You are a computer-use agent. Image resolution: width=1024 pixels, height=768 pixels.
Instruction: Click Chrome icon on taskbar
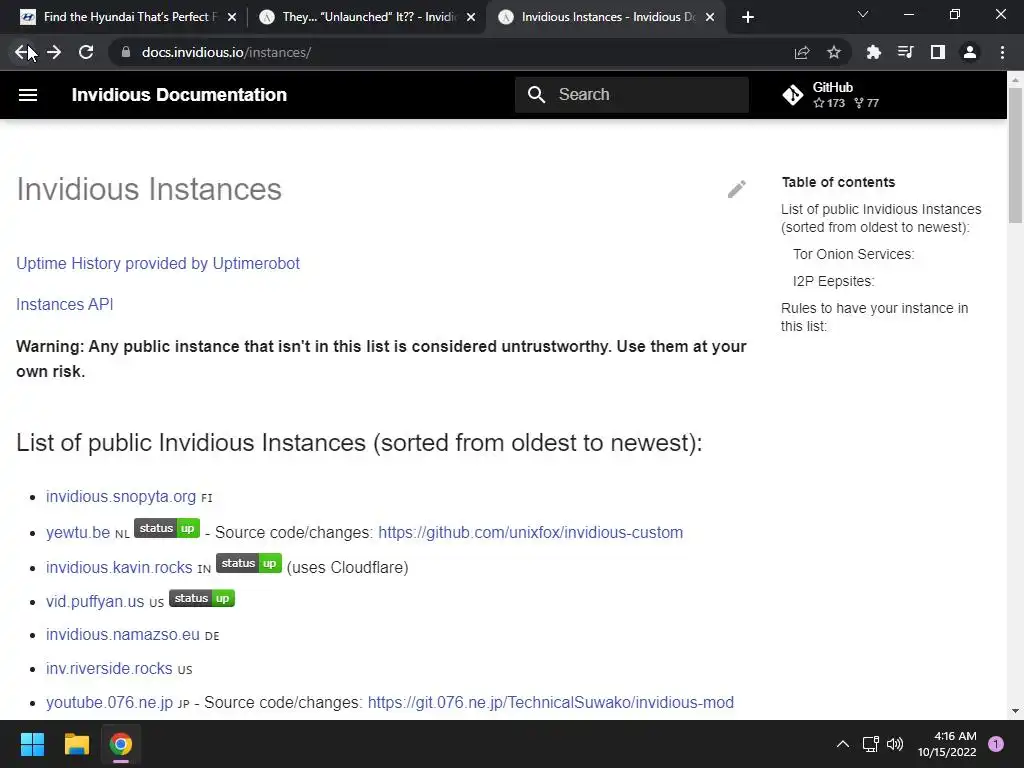click(121, 744)
